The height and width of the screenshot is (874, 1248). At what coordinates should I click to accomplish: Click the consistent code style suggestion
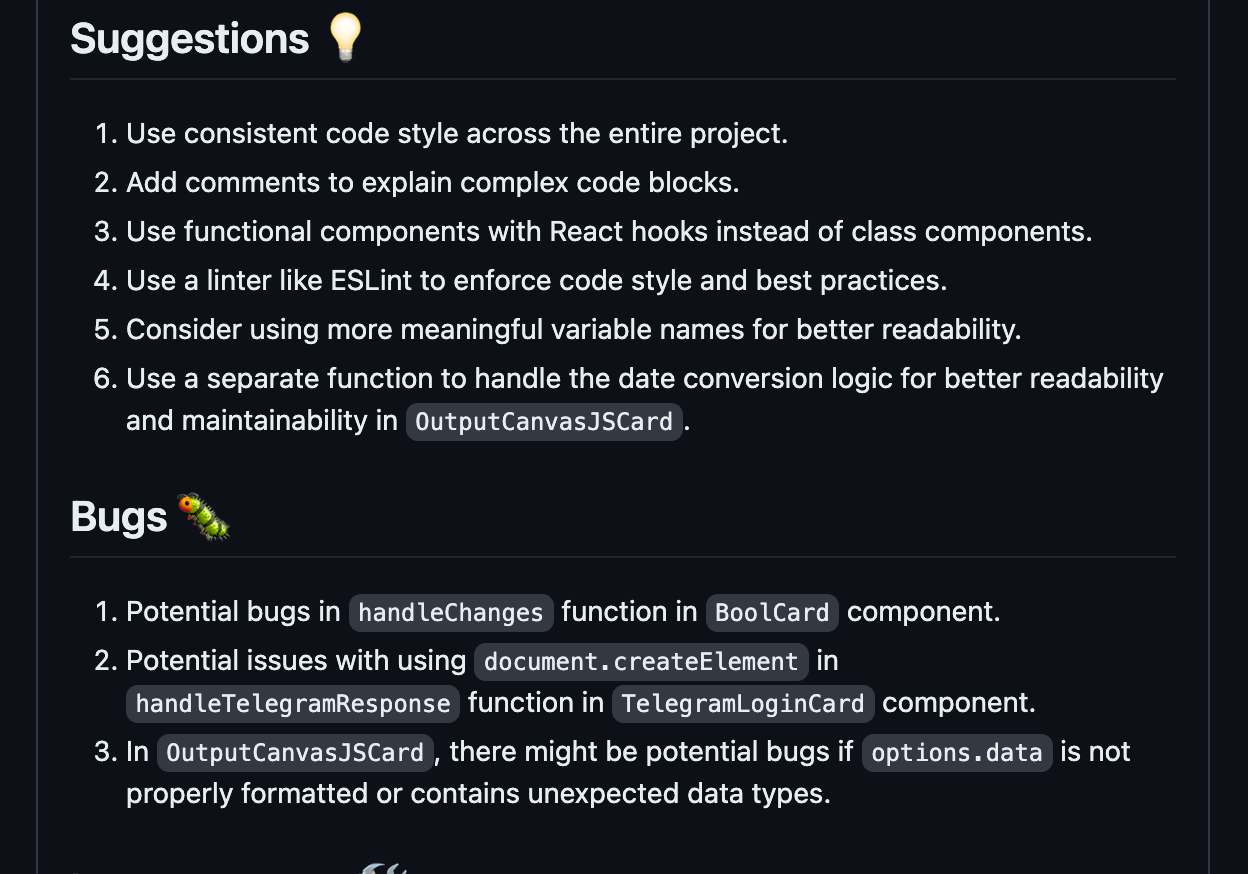click(457, 133)
